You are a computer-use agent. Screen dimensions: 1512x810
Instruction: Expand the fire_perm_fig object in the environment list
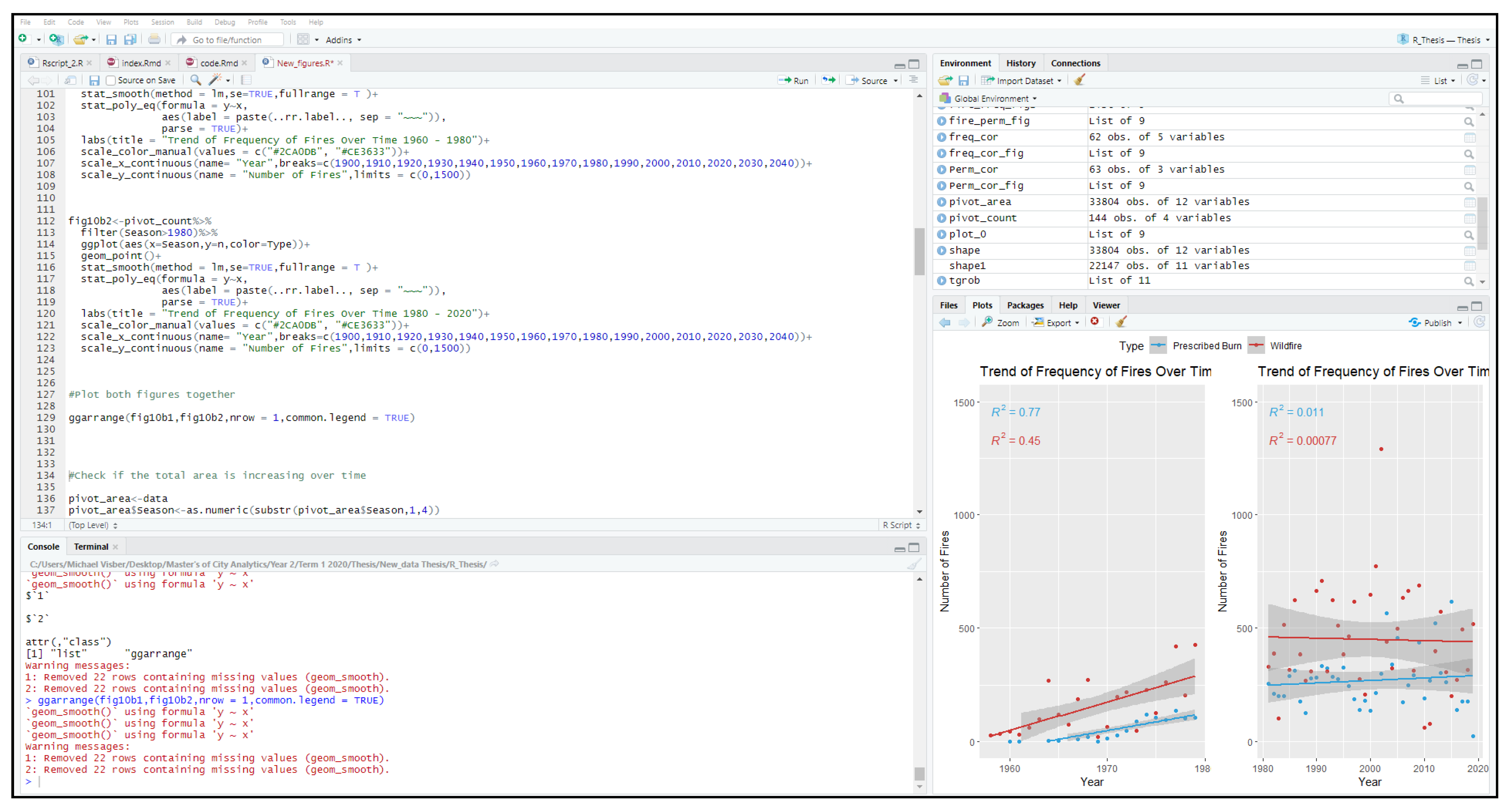point(942,121)
